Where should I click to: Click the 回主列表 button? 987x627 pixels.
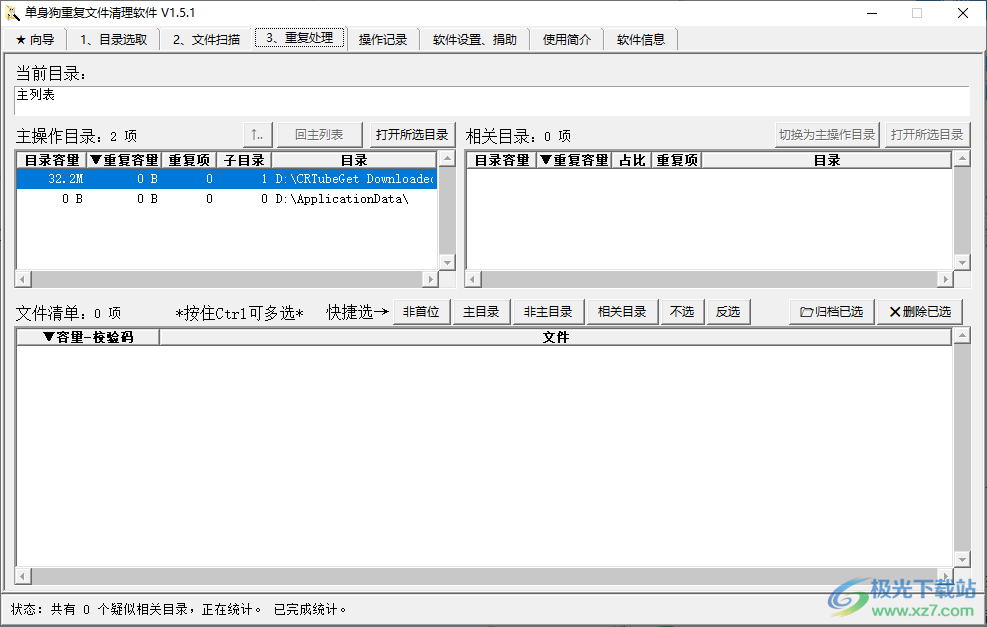pyautogui.click(x=320, y=135)
